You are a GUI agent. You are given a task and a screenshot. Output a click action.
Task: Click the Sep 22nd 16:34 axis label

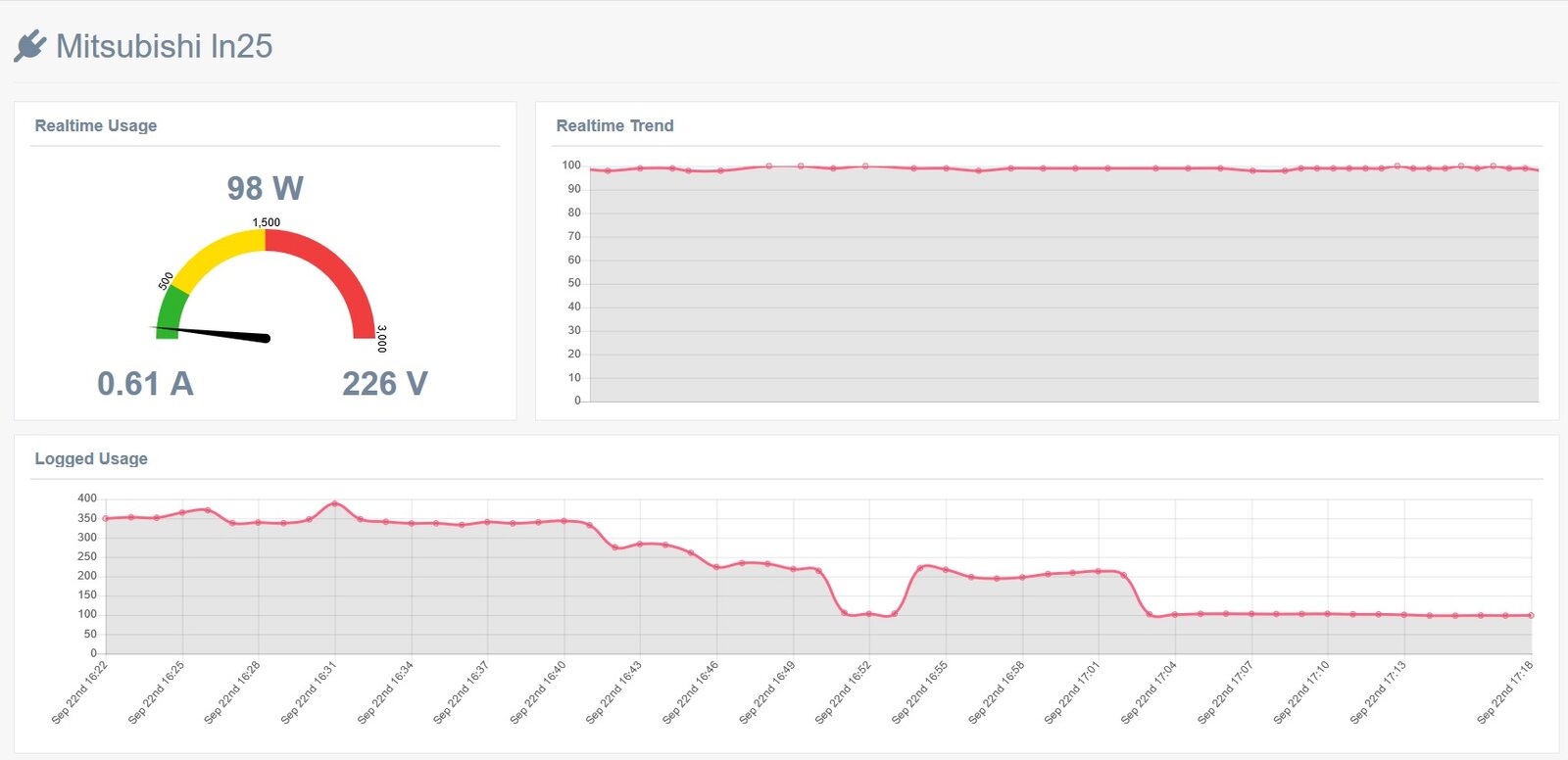tap(386, 692)
